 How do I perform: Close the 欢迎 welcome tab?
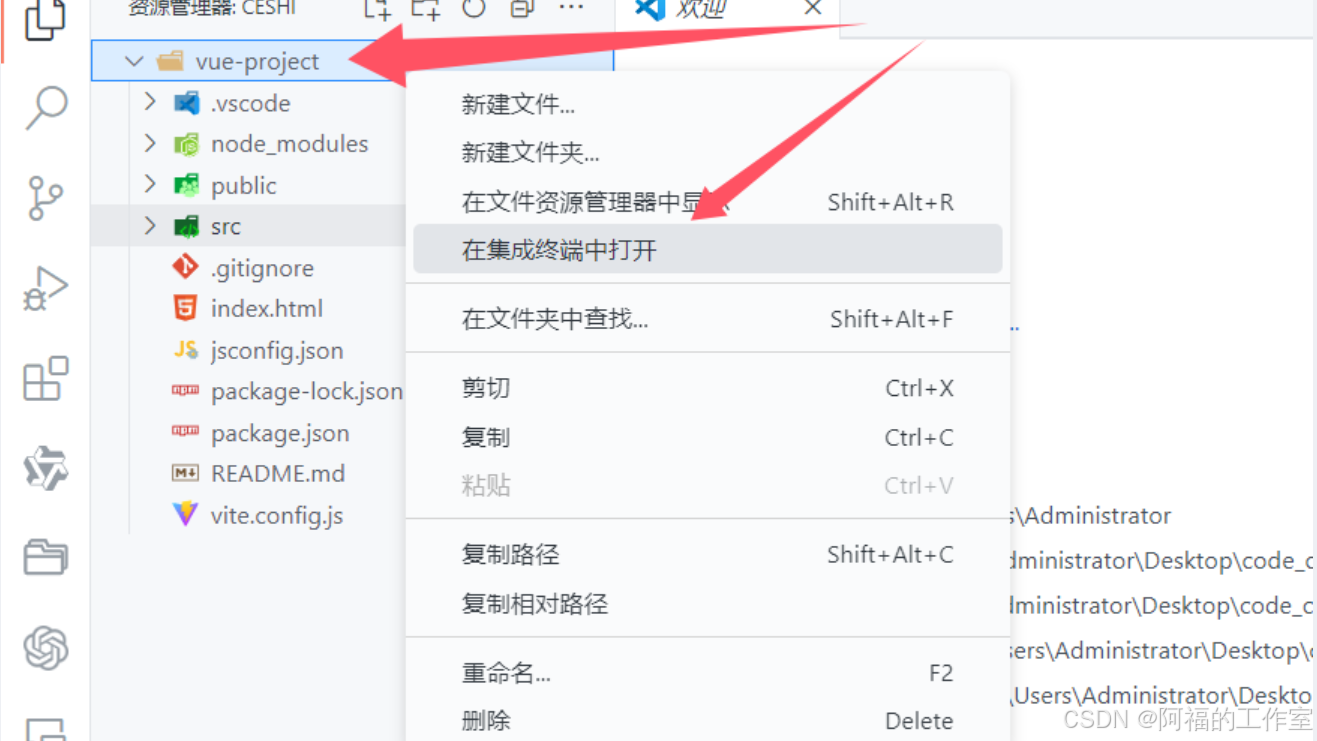tap(813, 8)
